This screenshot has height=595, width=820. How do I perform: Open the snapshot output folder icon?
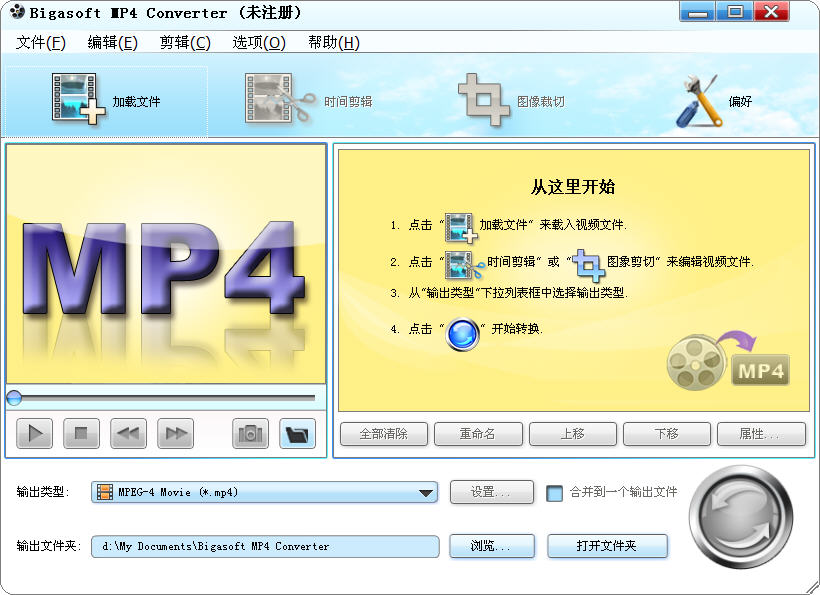295,432
